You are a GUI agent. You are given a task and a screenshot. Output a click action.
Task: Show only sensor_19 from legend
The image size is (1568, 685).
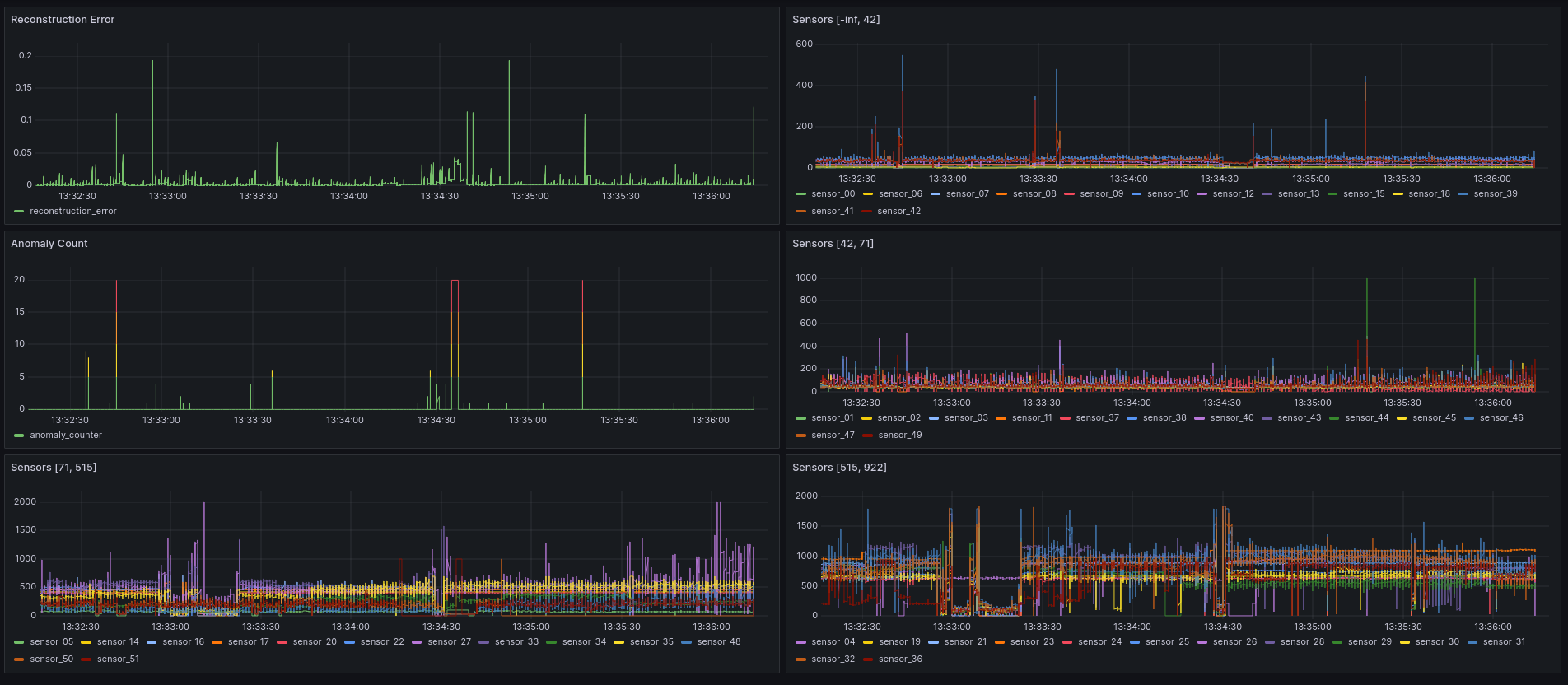900,642
